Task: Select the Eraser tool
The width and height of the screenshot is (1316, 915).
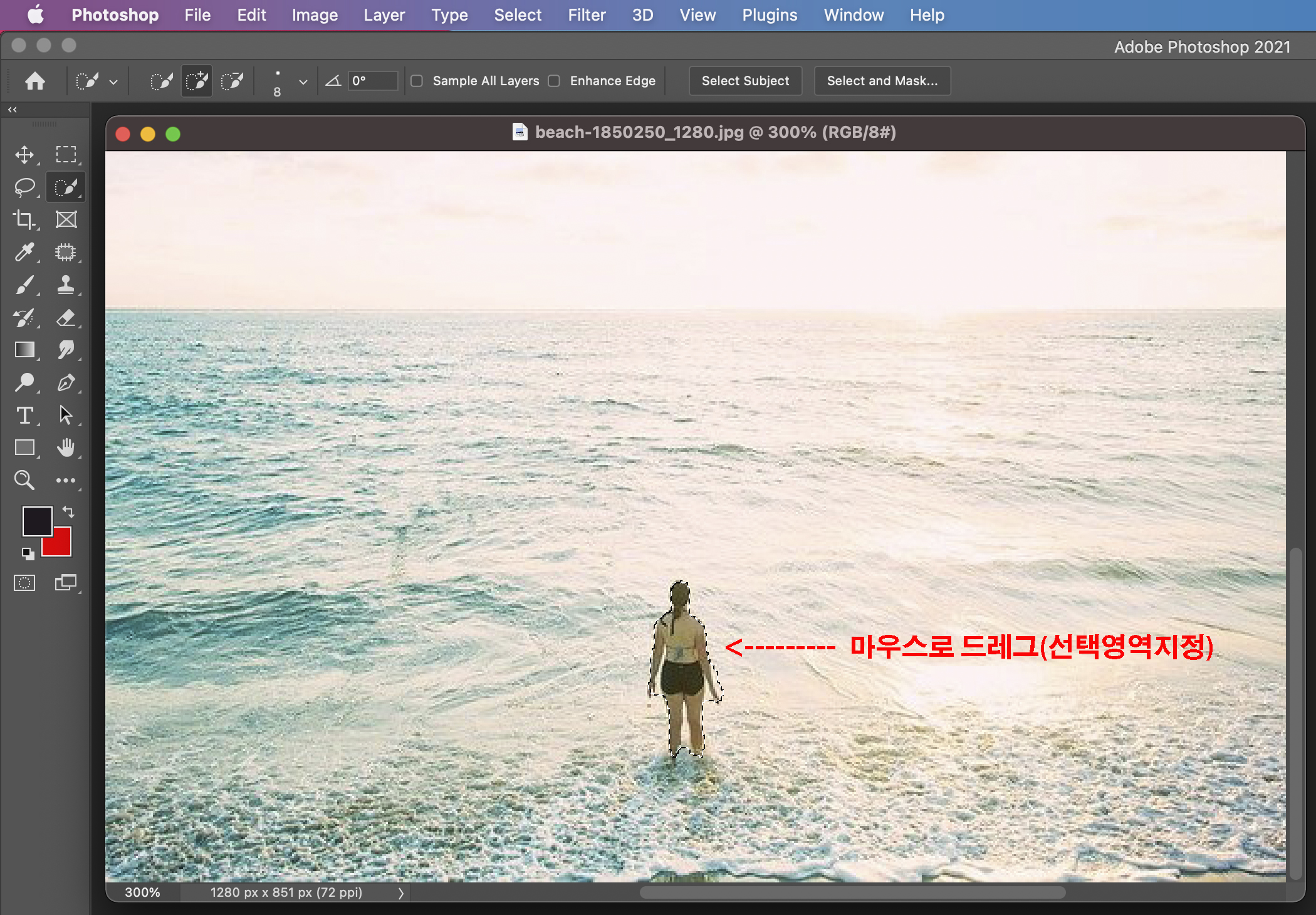Action: point(66,317)
